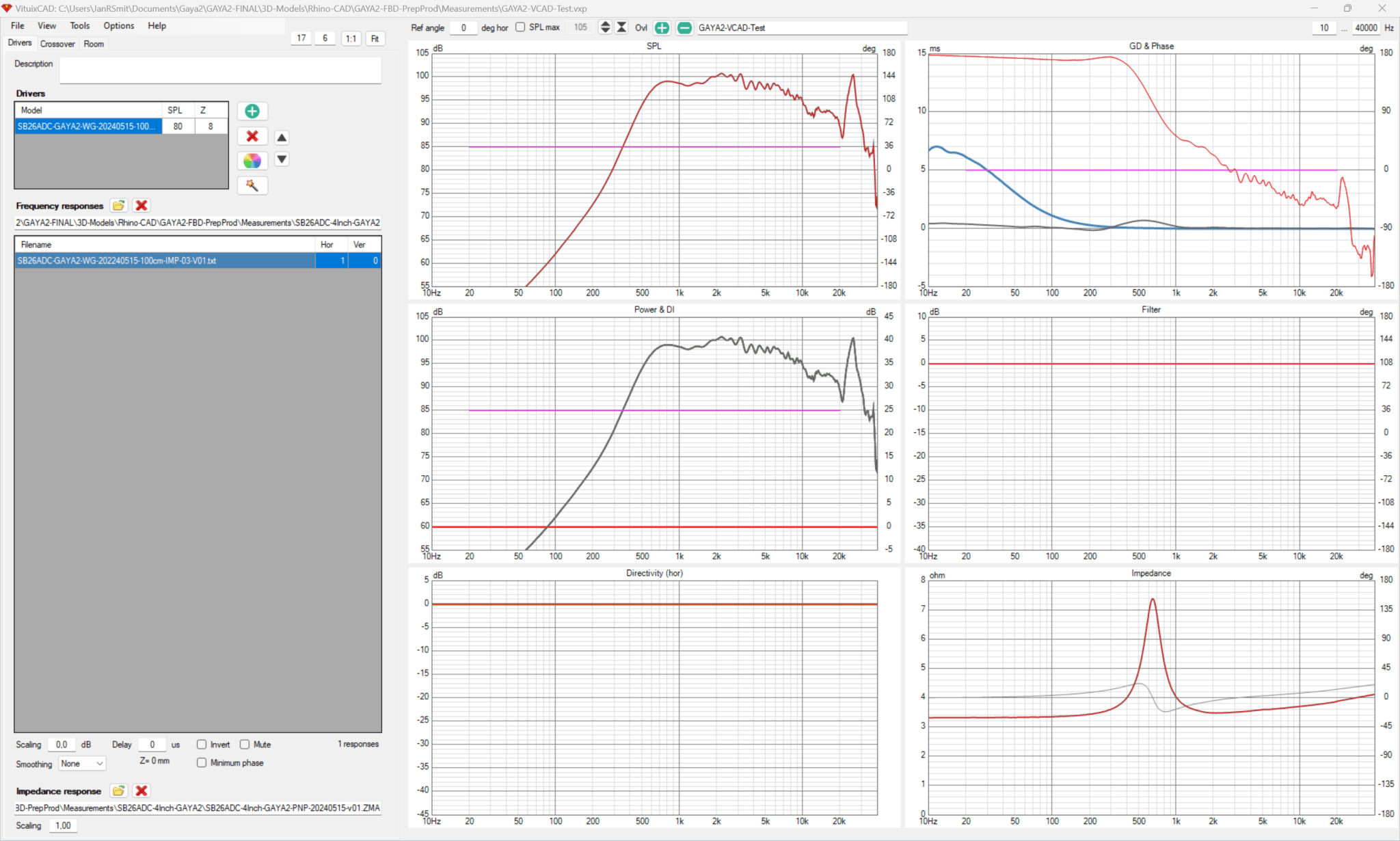Click the Impedance chart title

[1151, 573]
